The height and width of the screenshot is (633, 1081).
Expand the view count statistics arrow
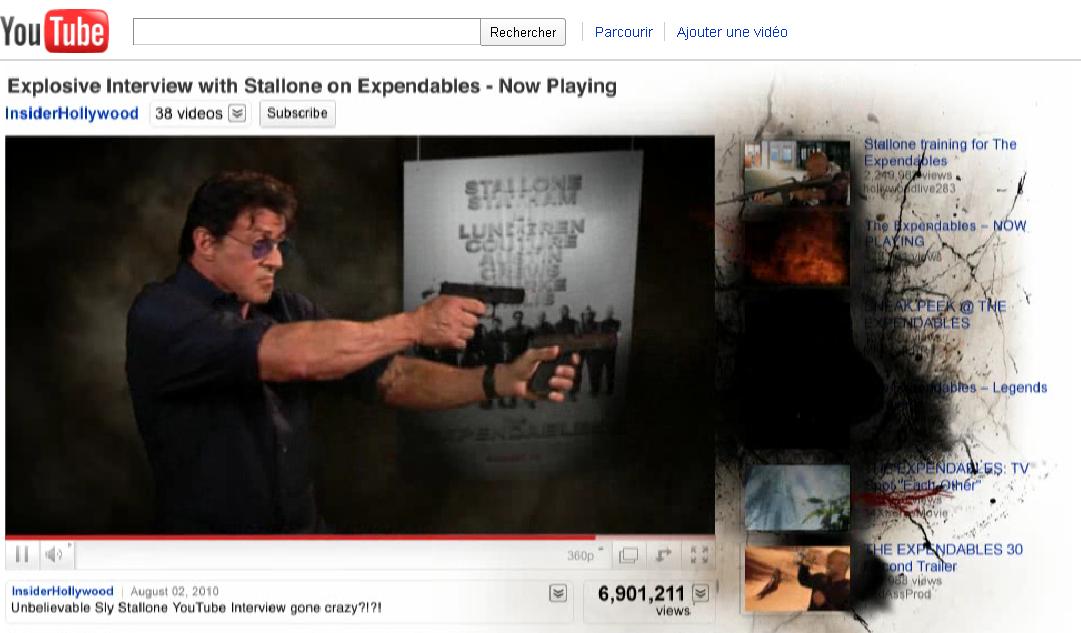tap(700, 593)
